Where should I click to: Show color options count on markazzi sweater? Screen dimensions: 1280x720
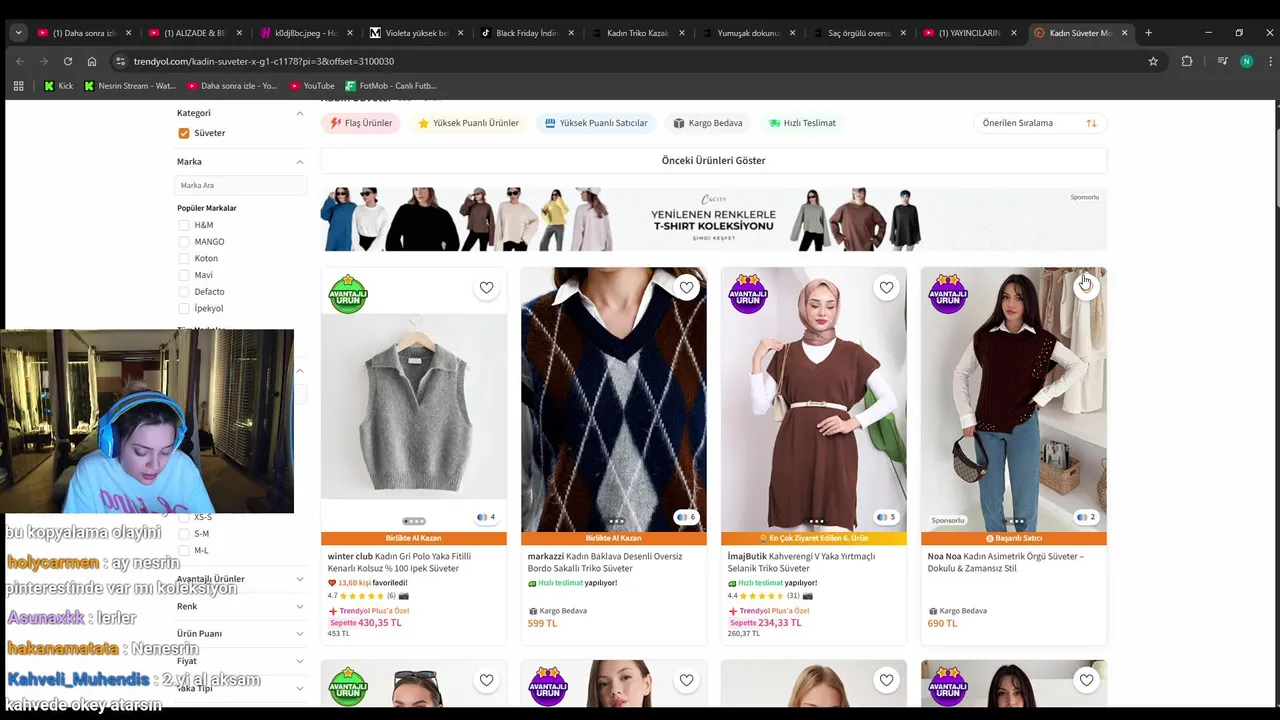[x=687, y=517]
